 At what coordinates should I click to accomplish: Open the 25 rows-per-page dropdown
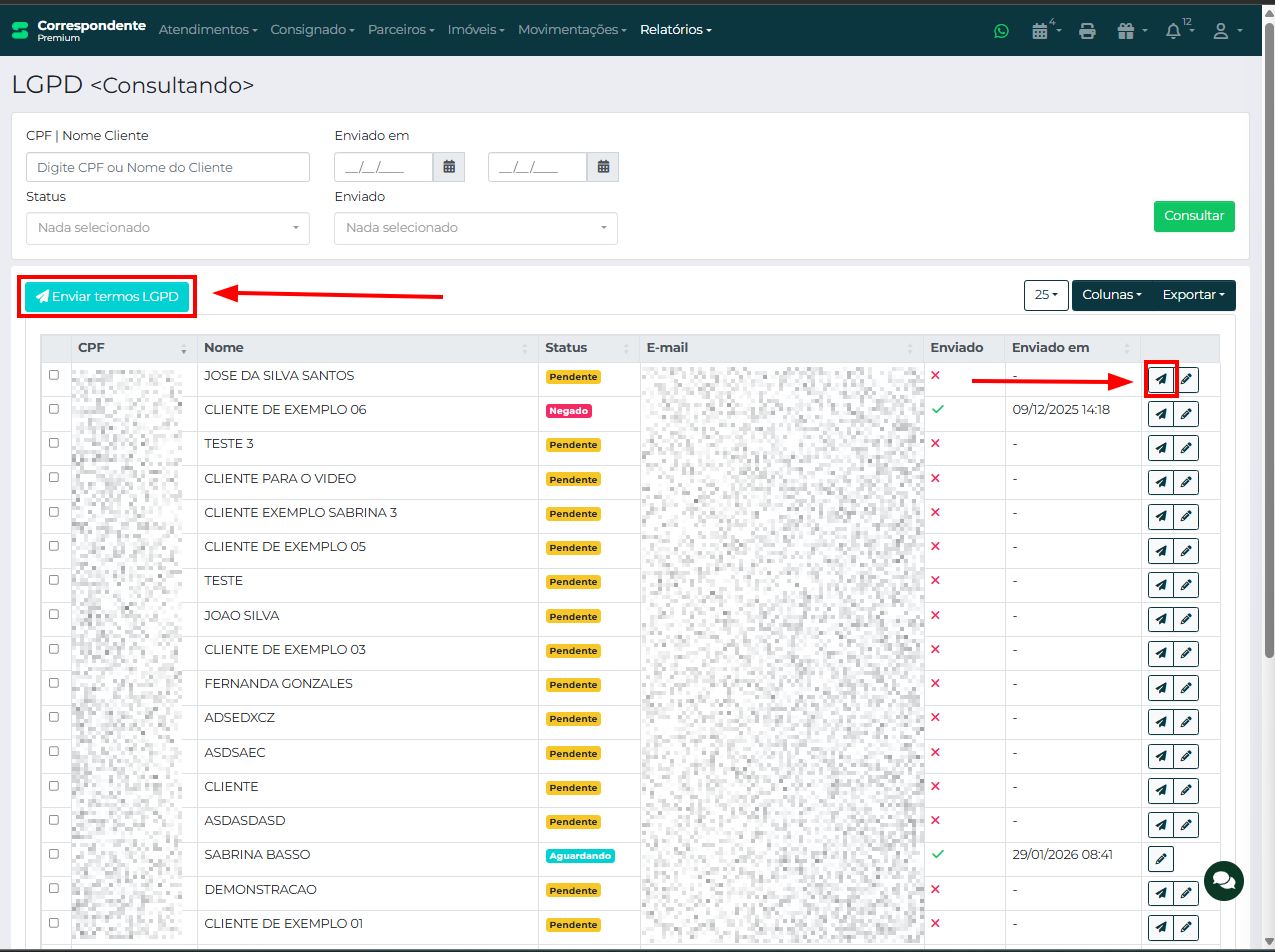(x=1046, y=295)
